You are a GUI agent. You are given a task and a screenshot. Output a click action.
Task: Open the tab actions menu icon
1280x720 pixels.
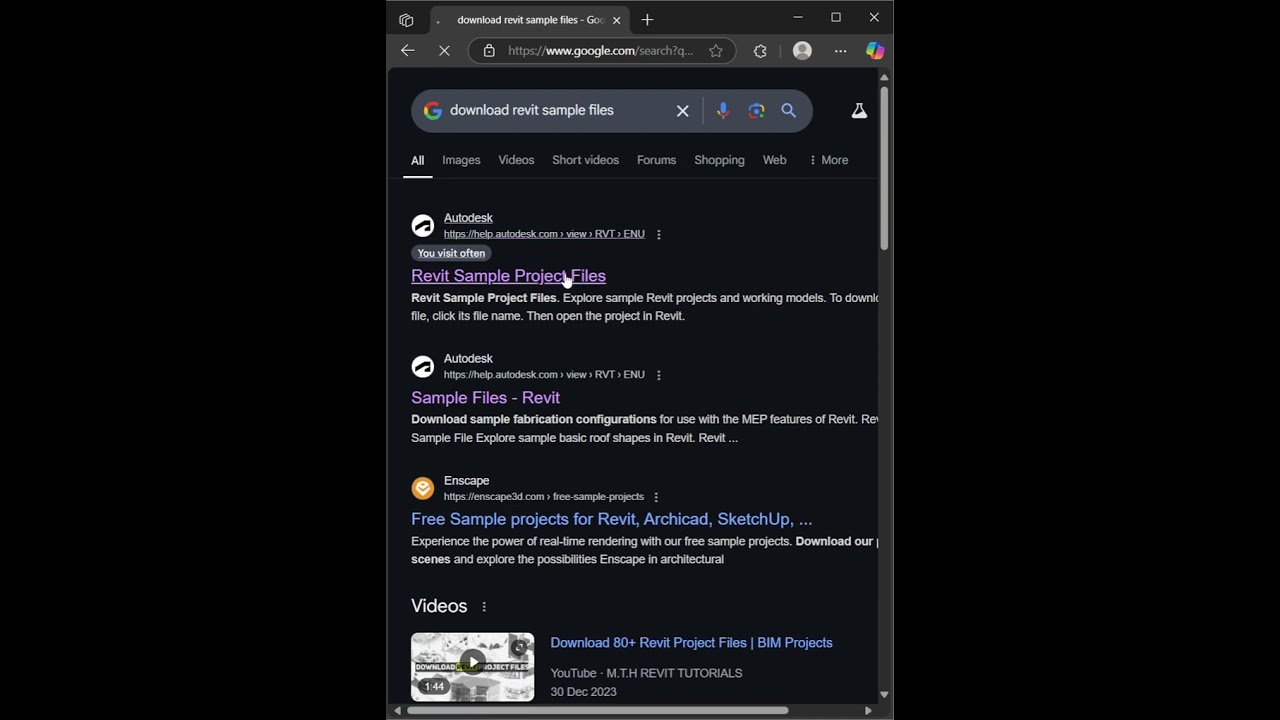(x=406, y=20)
